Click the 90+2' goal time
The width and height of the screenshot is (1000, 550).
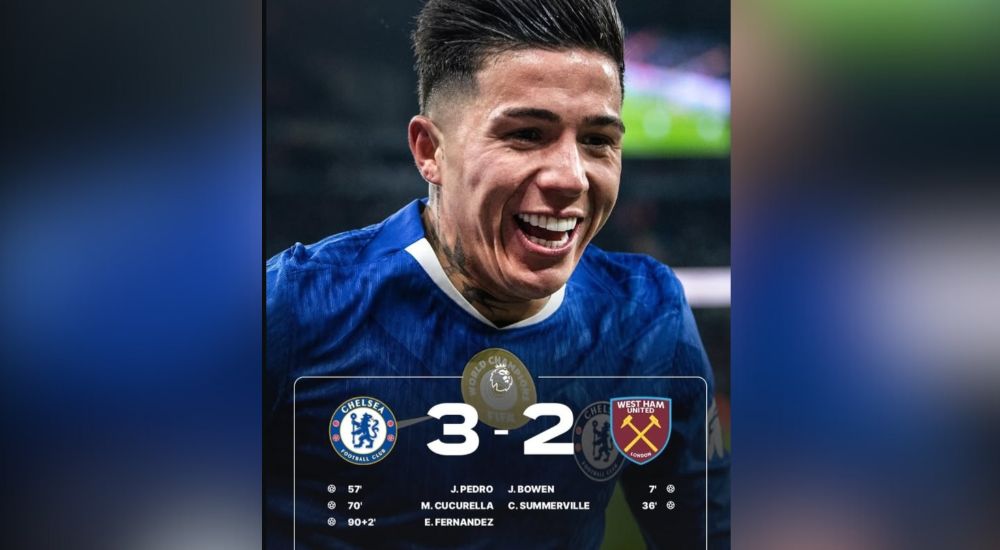click(x=362, y=523)
